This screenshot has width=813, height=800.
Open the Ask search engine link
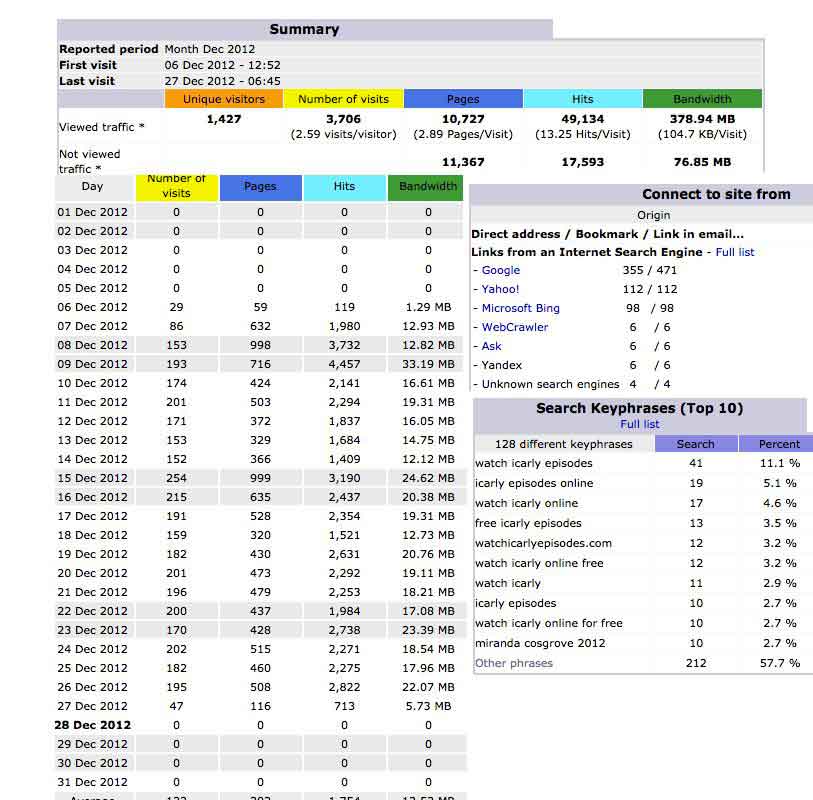coord(491,346)
